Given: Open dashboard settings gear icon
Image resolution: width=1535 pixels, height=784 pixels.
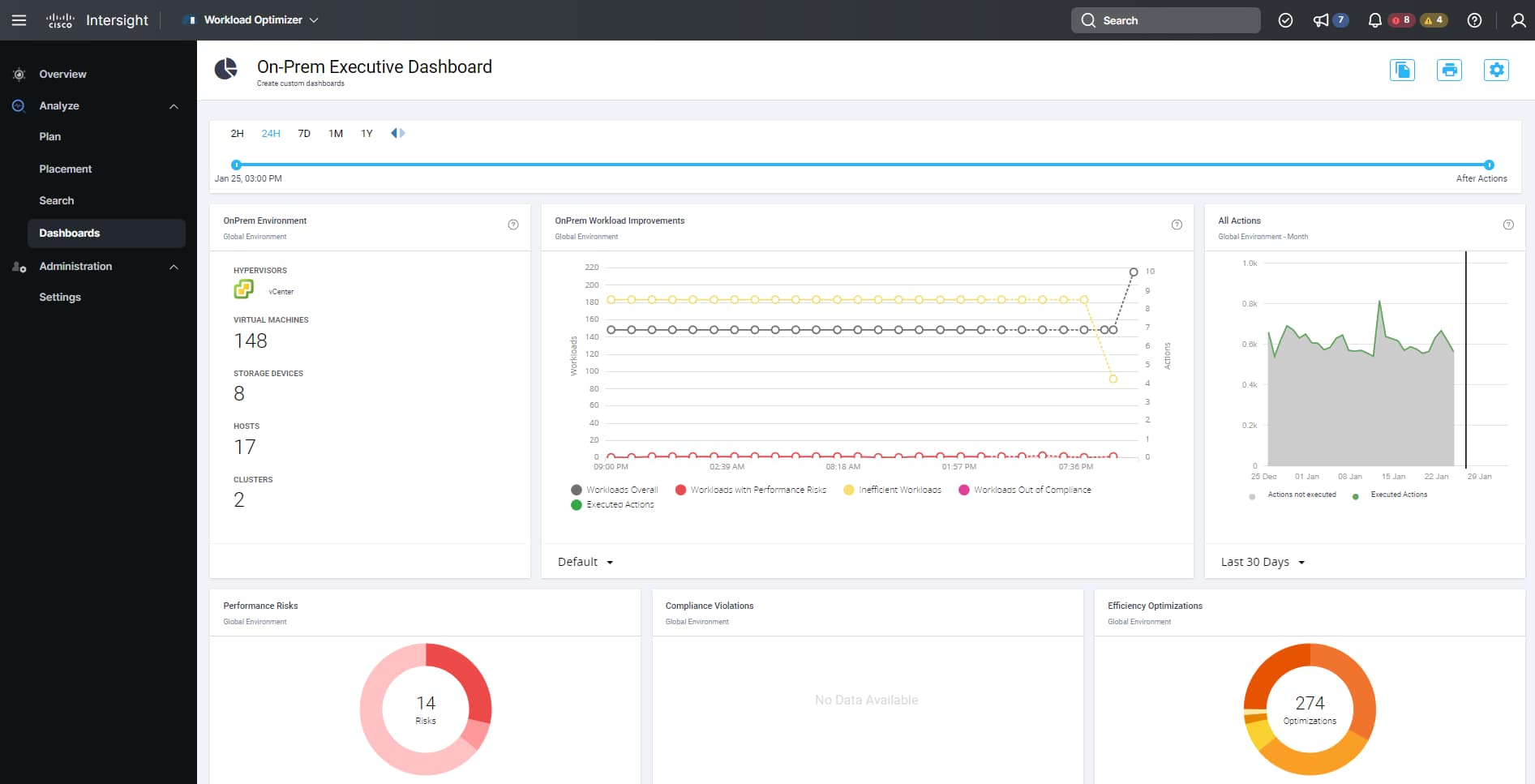Looking at the screenshot, I should [x=1496, y=71].
